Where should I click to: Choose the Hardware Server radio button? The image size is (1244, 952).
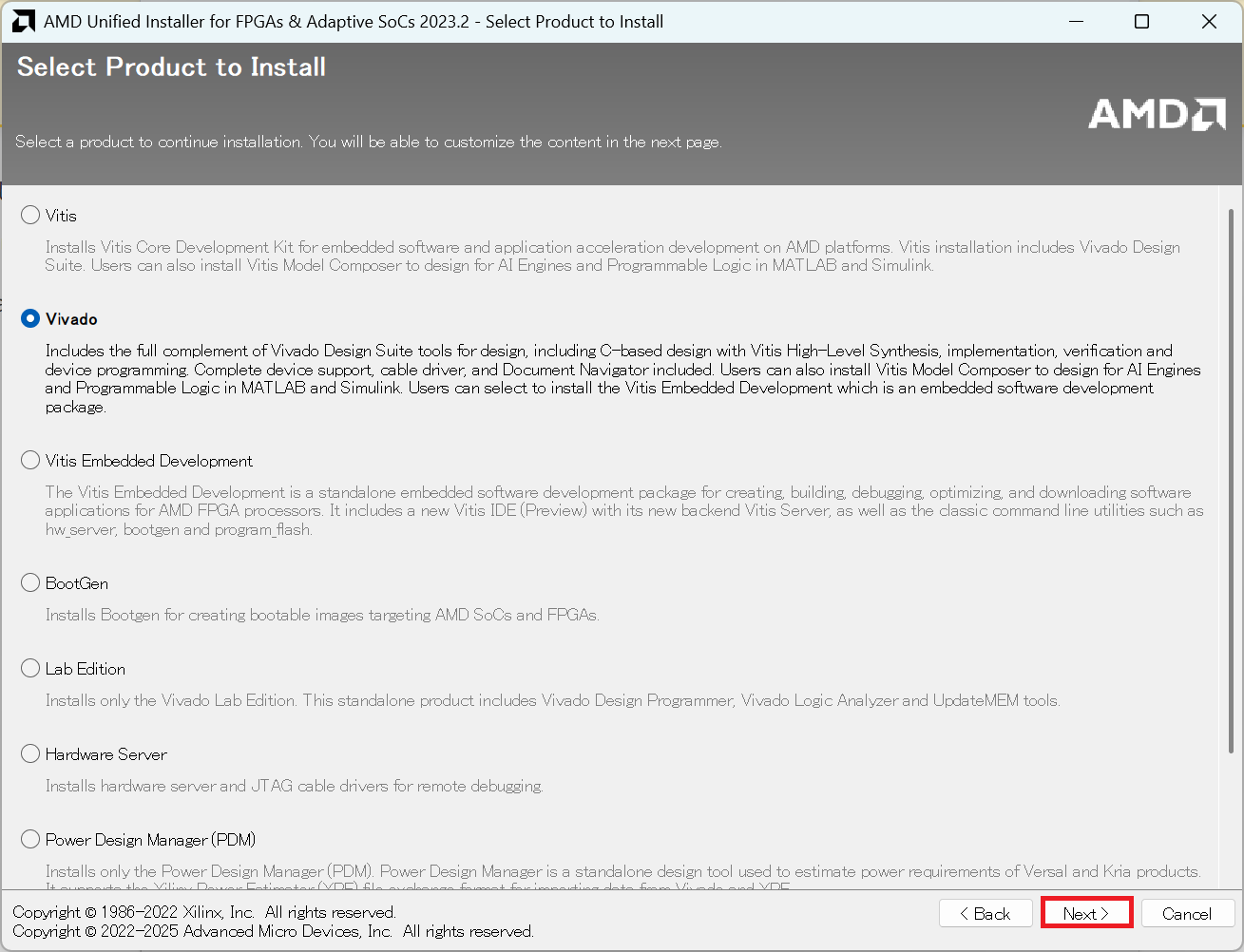tap(30, 754)
